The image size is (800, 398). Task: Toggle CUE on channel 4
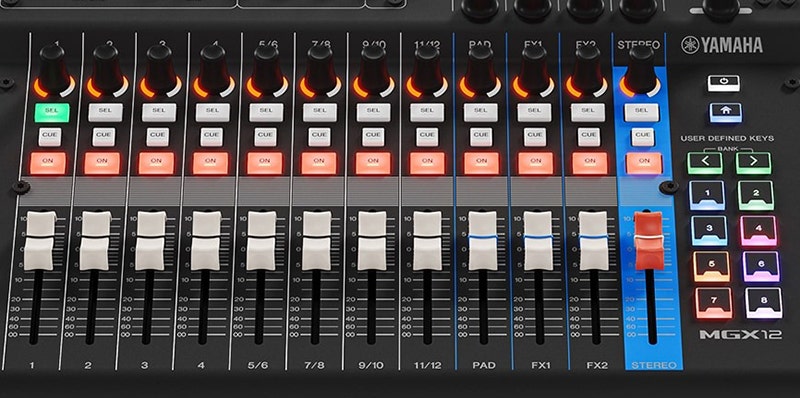point(211,137)
